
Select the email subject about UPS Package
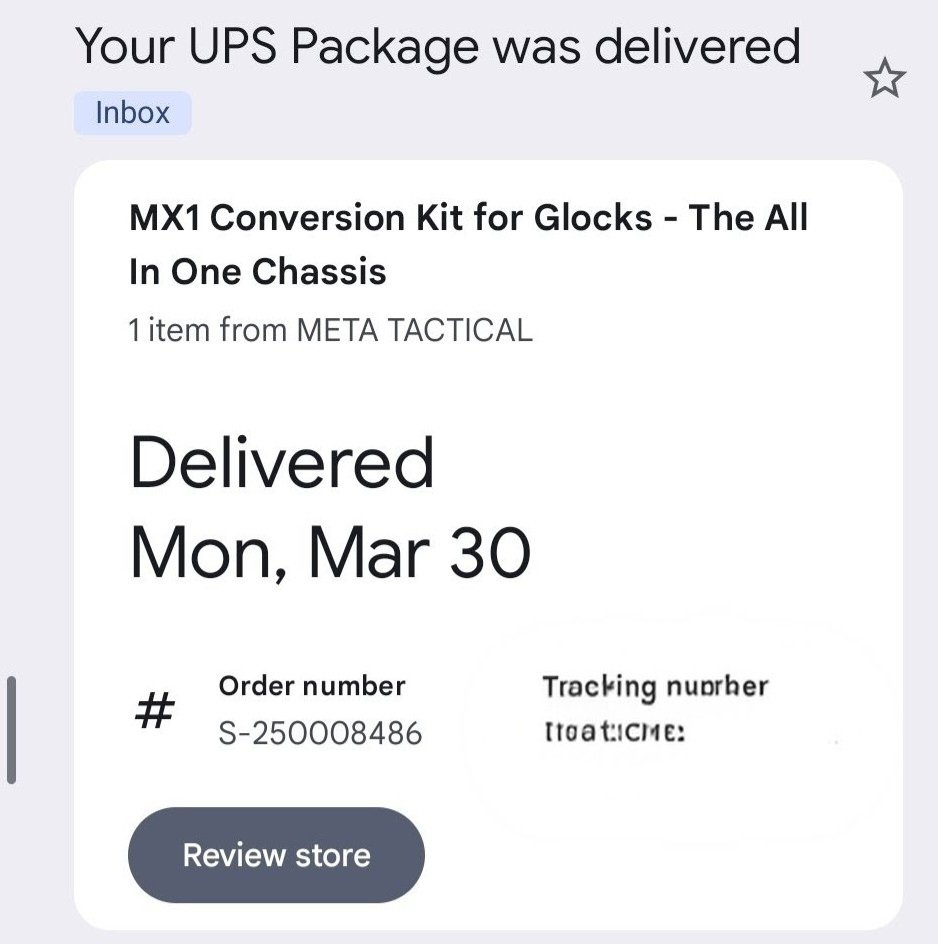(x=438, y=46)
